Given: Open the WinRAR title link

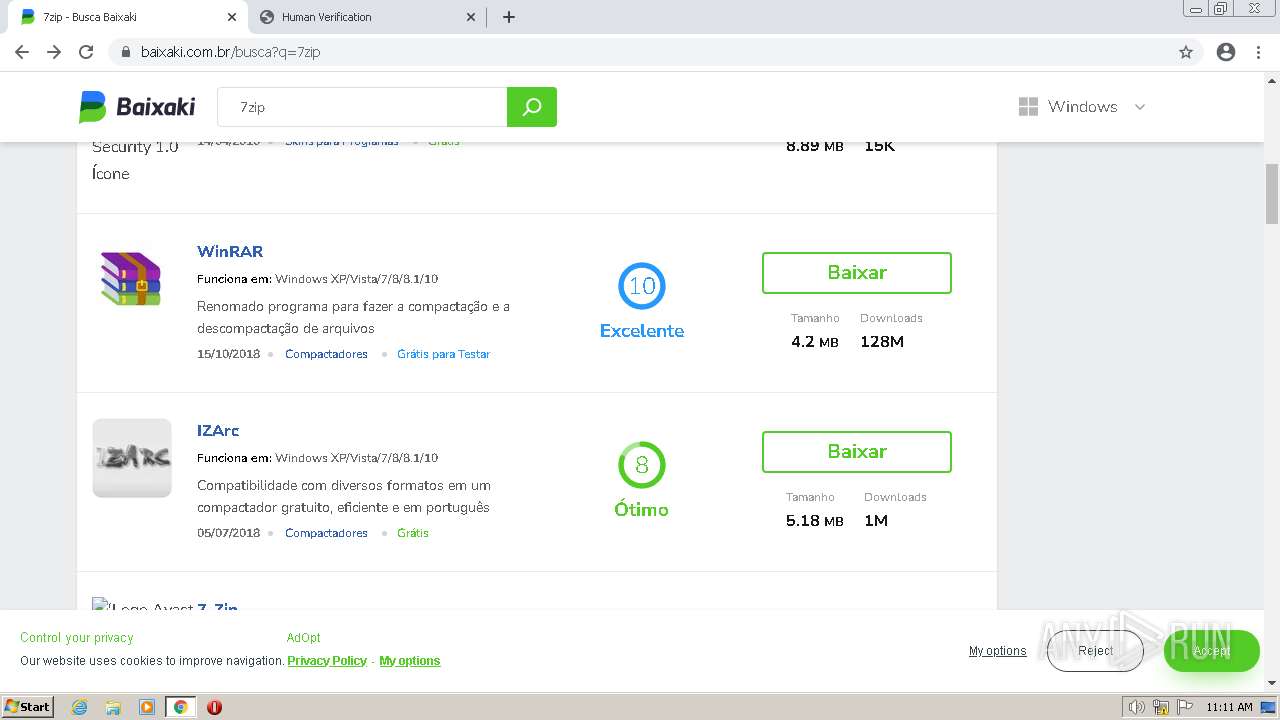Looking at the screenshot, I should click(230, 252).
